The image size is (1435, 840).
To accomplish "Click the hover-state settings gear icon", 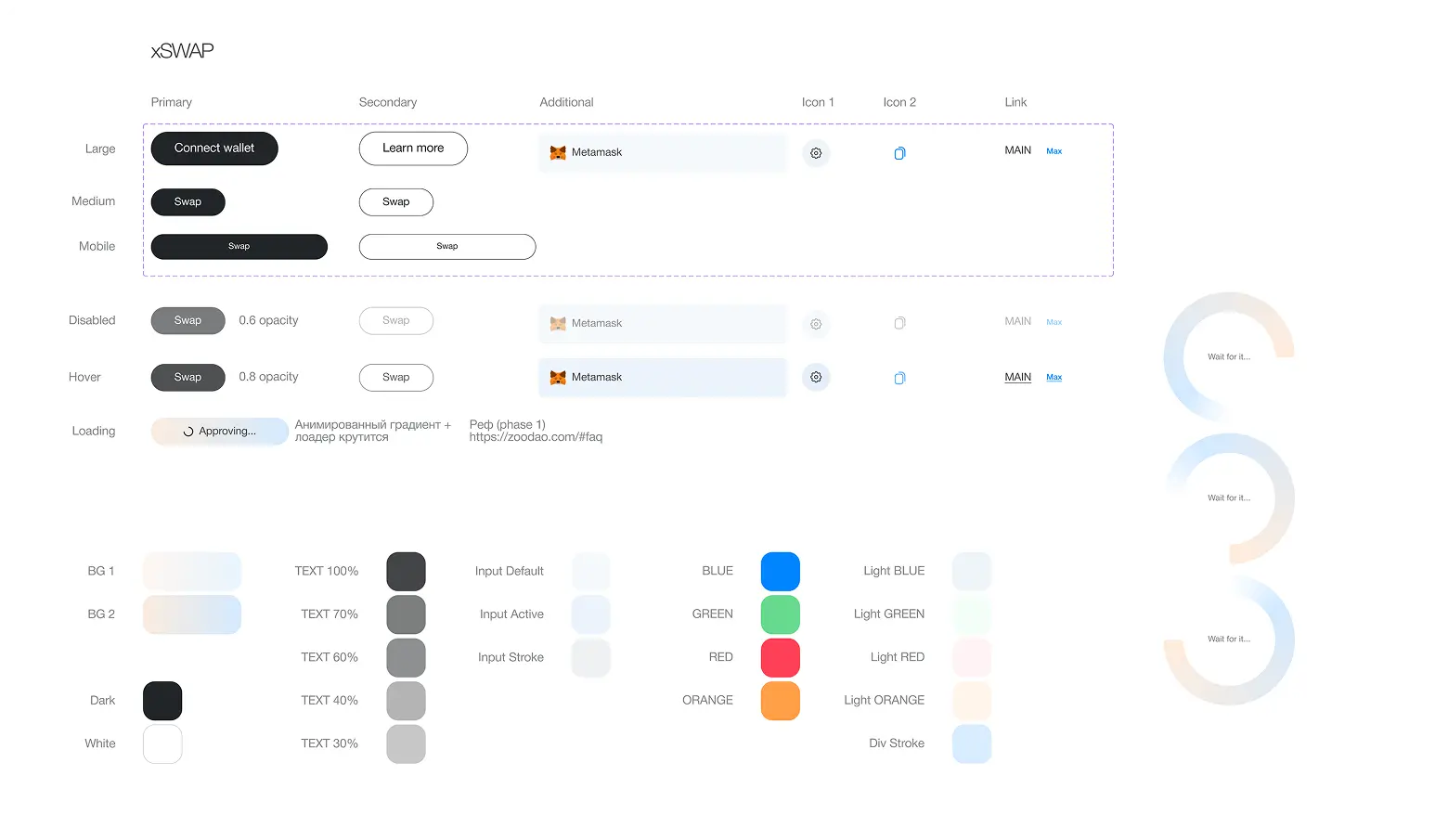I will [816, 377].
